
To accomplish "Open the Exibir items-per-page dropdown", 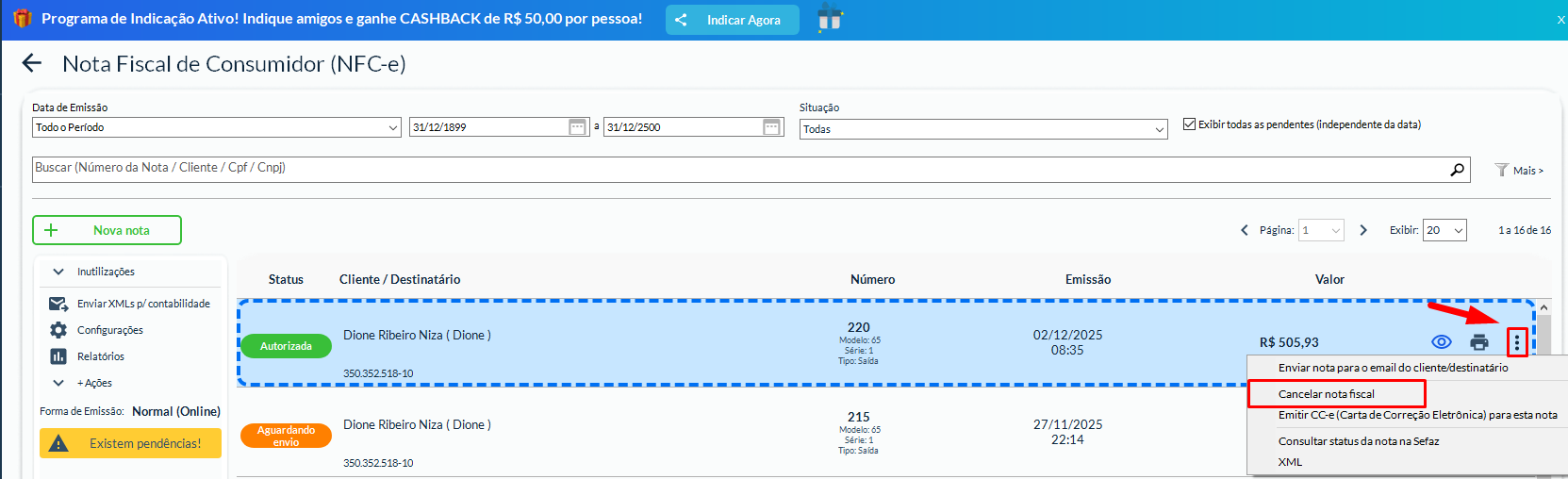I will tap(1444, 230).
